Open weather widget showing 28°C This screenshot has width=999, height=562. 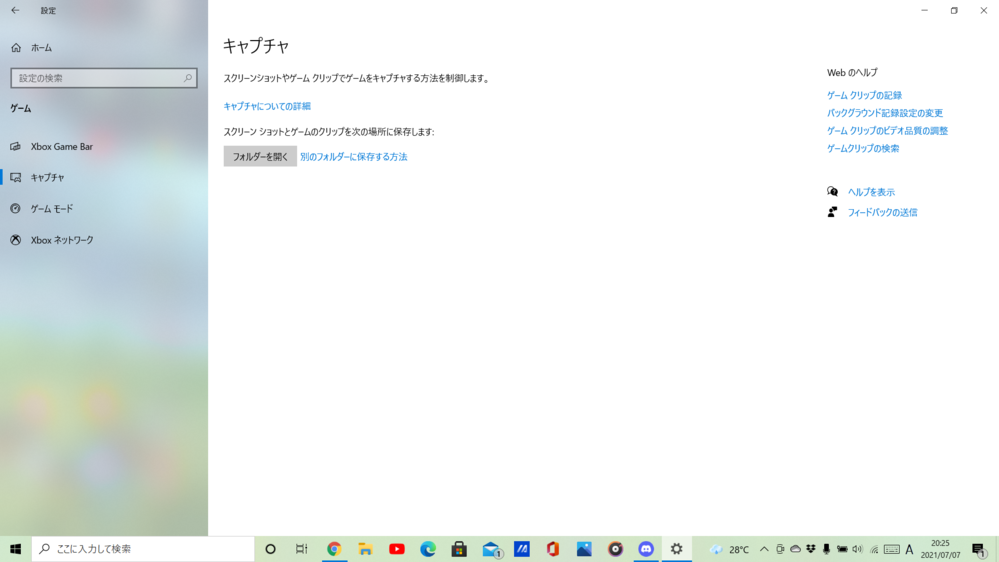[729, 549]
